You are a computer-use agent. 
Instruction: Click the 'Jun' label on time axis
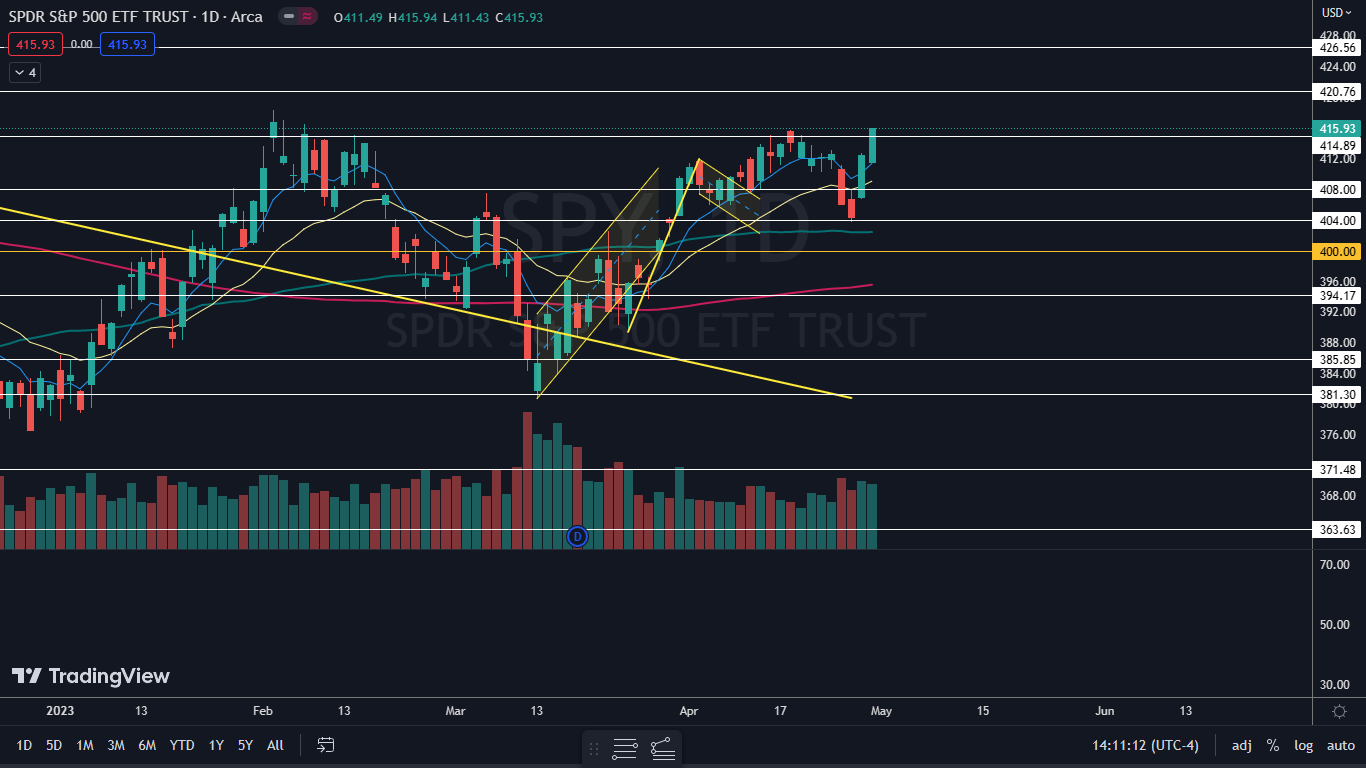point(1105,711)
